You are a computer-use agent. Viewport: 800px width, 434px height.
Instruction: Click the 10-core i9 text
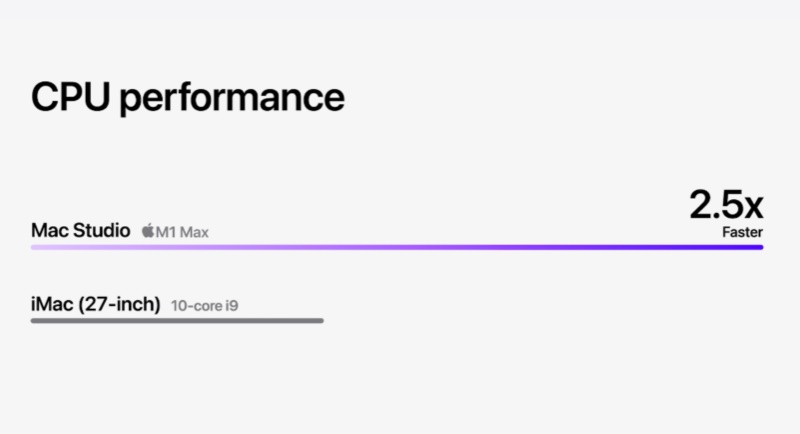coord(204,305)
